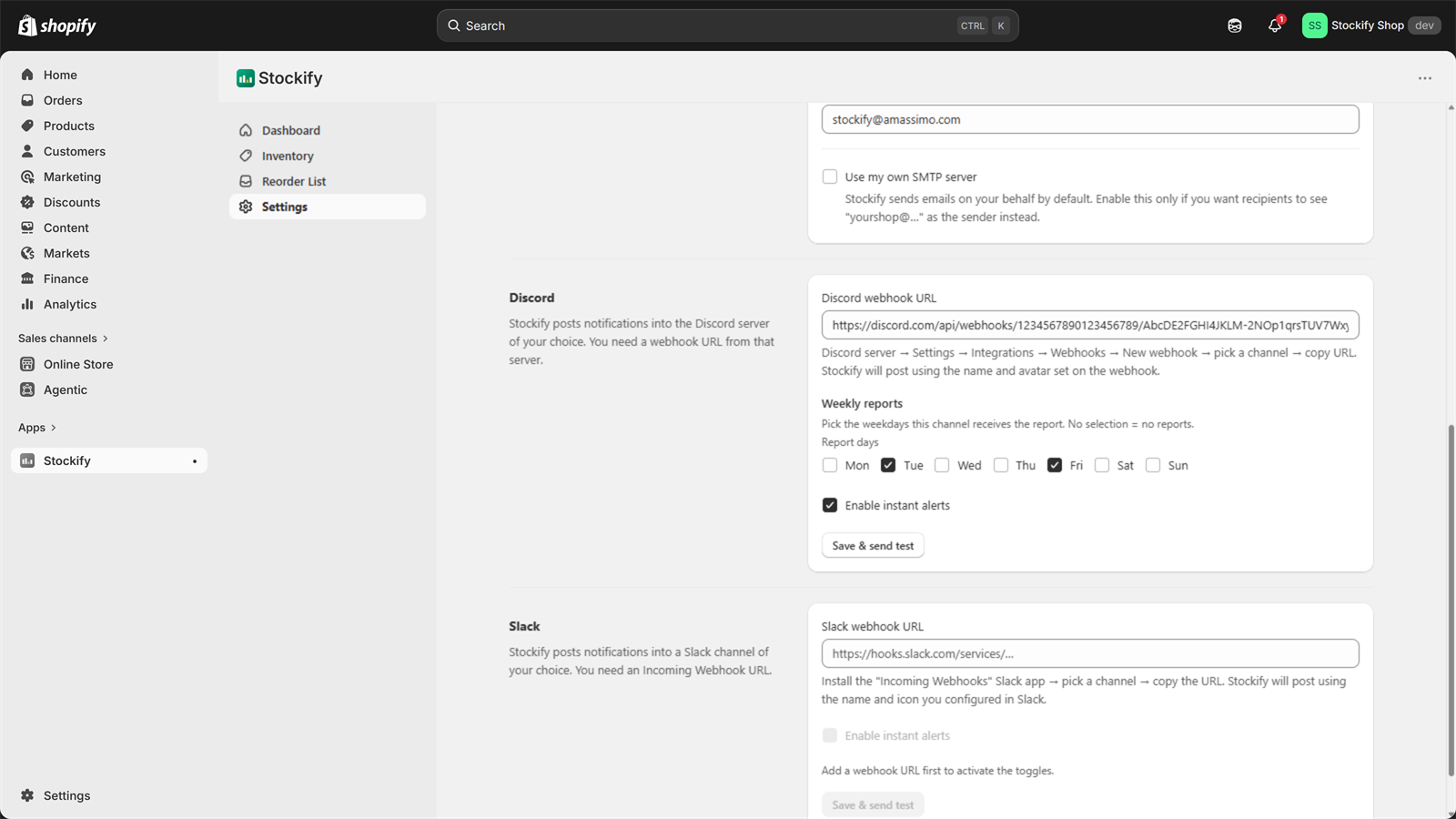Check the Thu report day

pyautogui.click(x=1001, y=465)
